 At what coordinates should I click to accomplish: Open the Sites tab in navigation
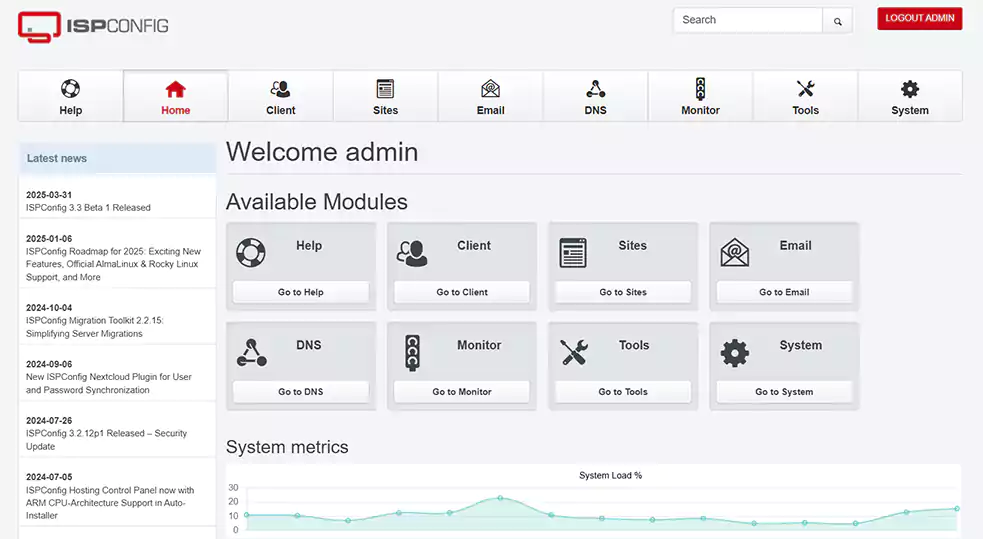pyautogui.click(x=385, y=97)
